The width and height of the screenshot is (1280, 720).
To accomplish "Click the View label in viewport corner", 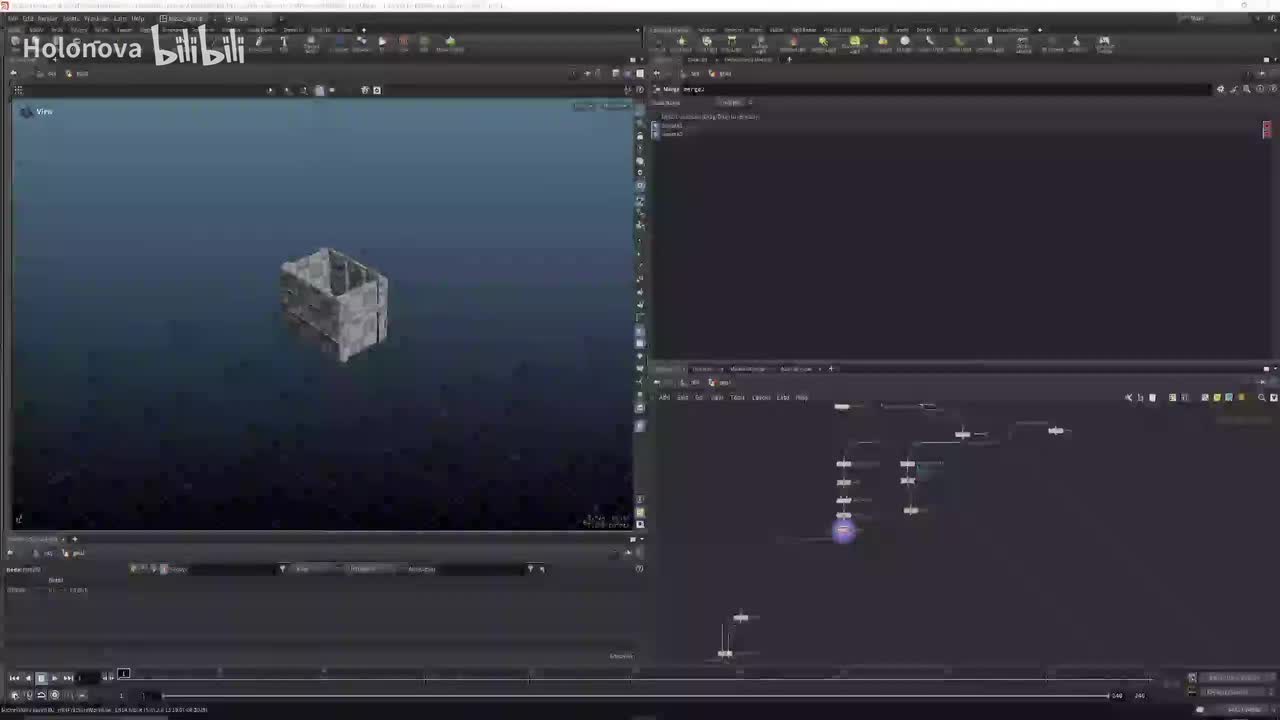I will point(44,111).
